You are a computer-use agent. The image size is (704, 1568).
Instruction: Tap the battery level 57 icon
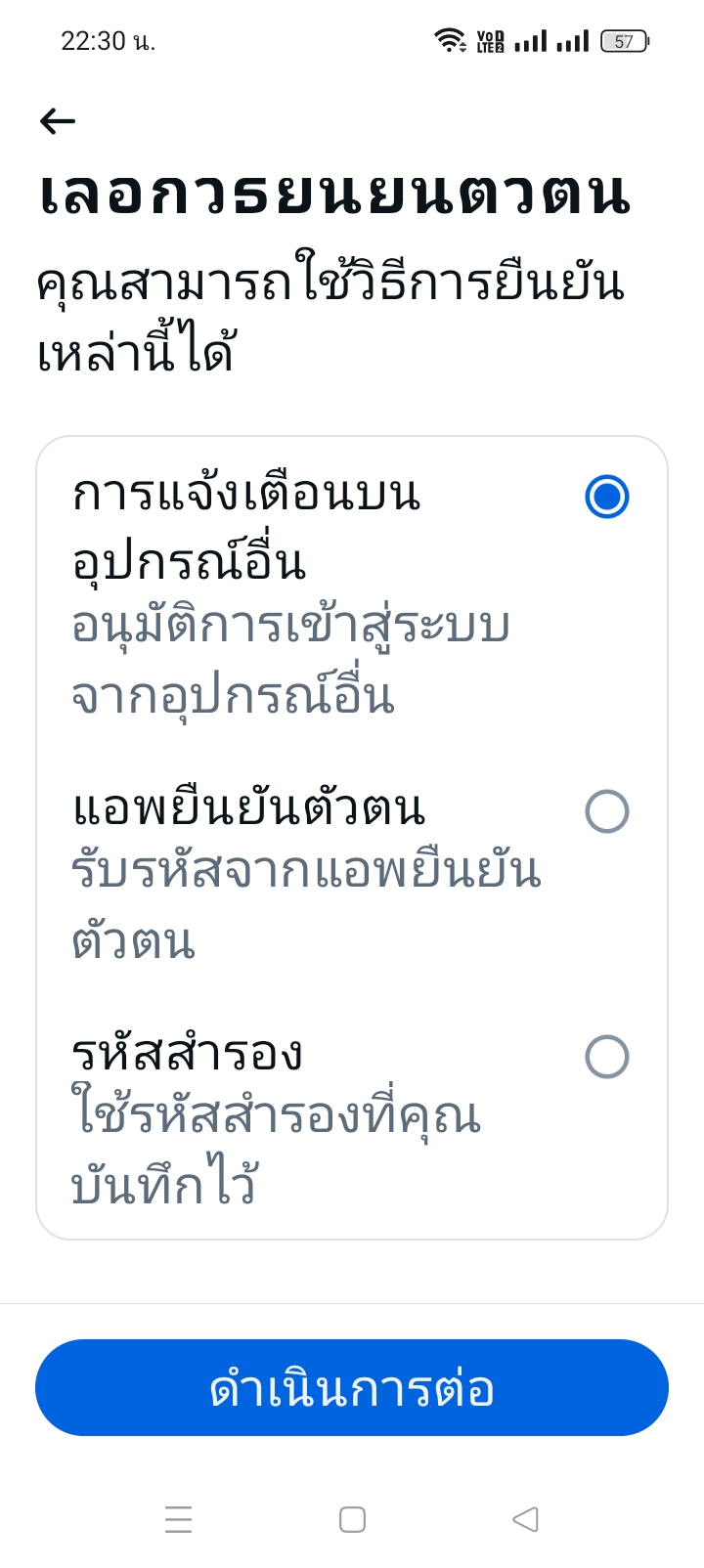(625, 41)
